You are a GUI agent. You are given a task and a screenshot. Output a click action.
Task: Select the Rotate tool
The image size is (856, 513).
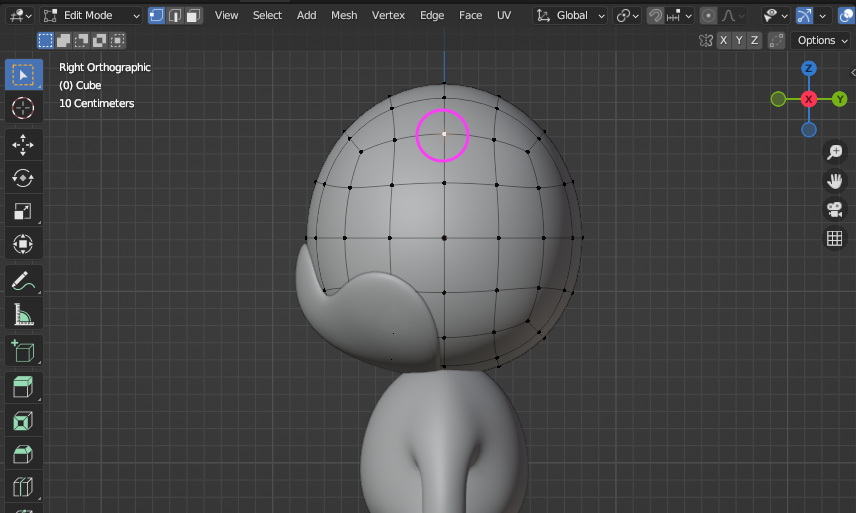[x=23, y=178]
